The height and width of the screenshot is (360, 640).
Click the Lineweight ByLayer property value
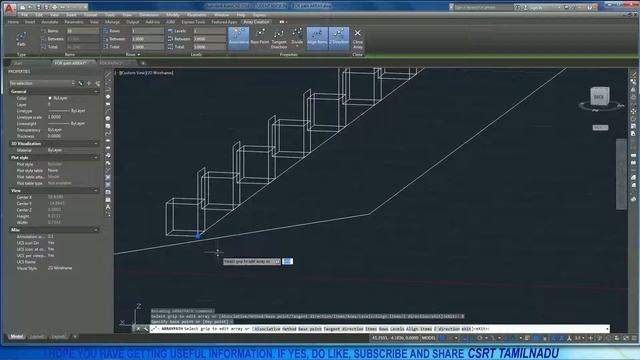(67, 124)
